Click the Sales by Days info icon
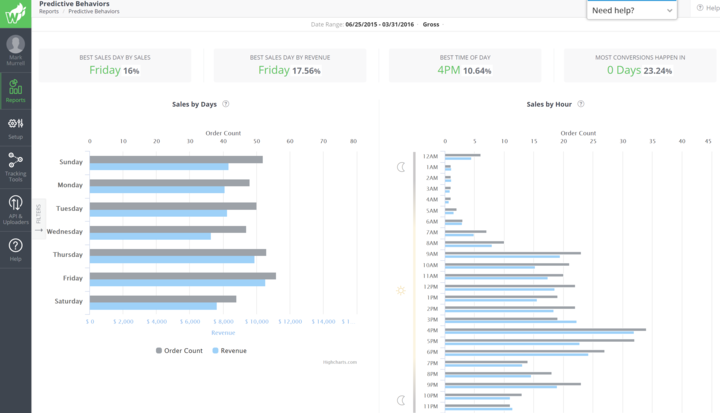This screenshot has width=720, height=413. point(225,104)
